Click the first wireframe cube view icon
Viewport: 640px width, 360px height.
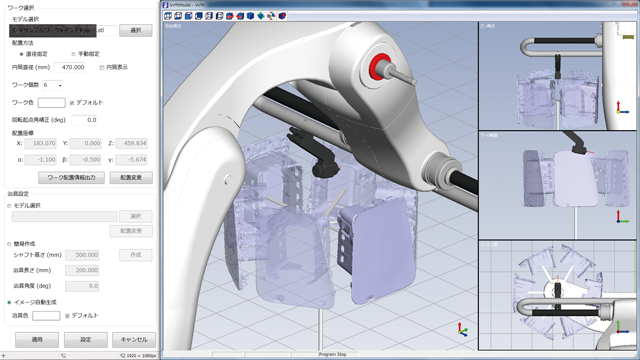click(x=168, y=16)
